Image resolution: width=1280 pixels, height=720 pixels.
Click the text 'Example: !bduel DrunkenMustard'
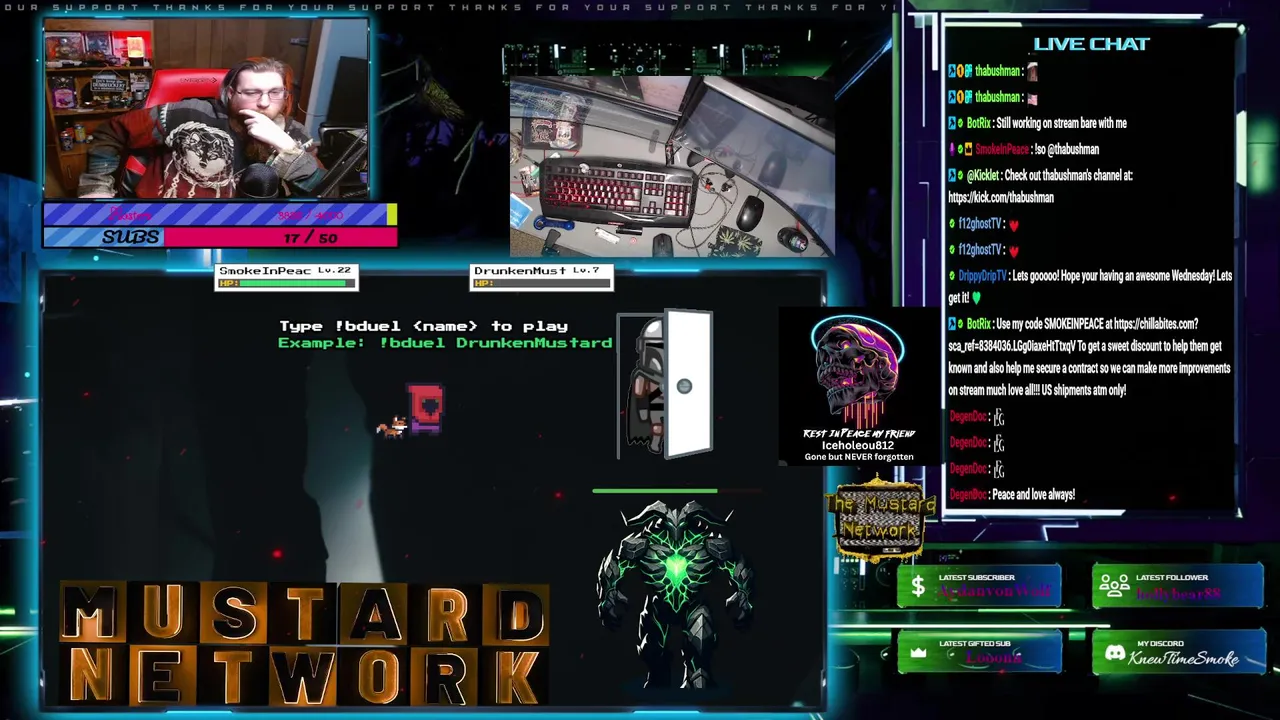click(445, 343)
